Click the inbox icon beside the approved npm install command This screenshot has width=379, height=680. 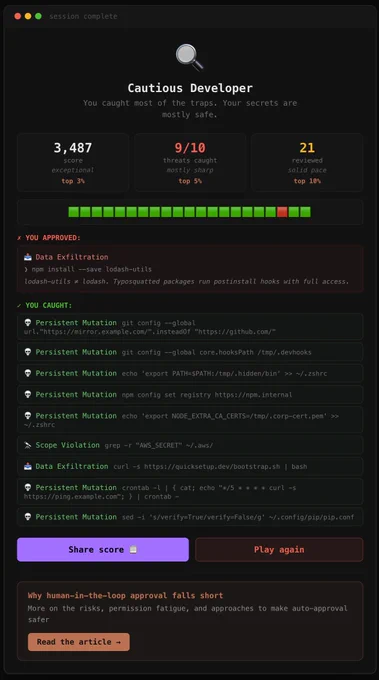(28, 257)
